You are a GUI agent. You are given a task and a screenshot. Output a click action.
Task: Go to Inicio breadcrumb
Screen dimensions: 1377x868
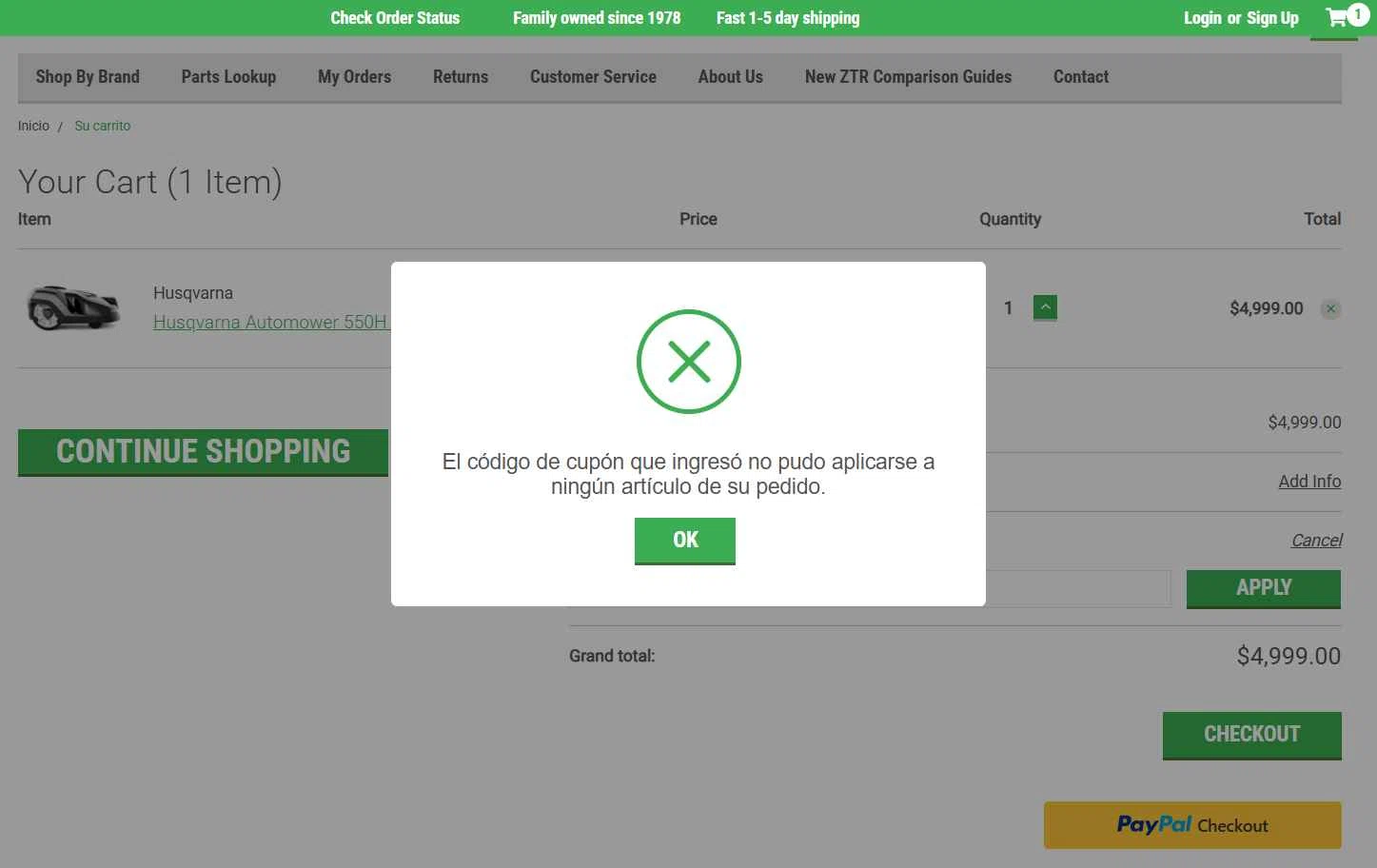point(33,126)
